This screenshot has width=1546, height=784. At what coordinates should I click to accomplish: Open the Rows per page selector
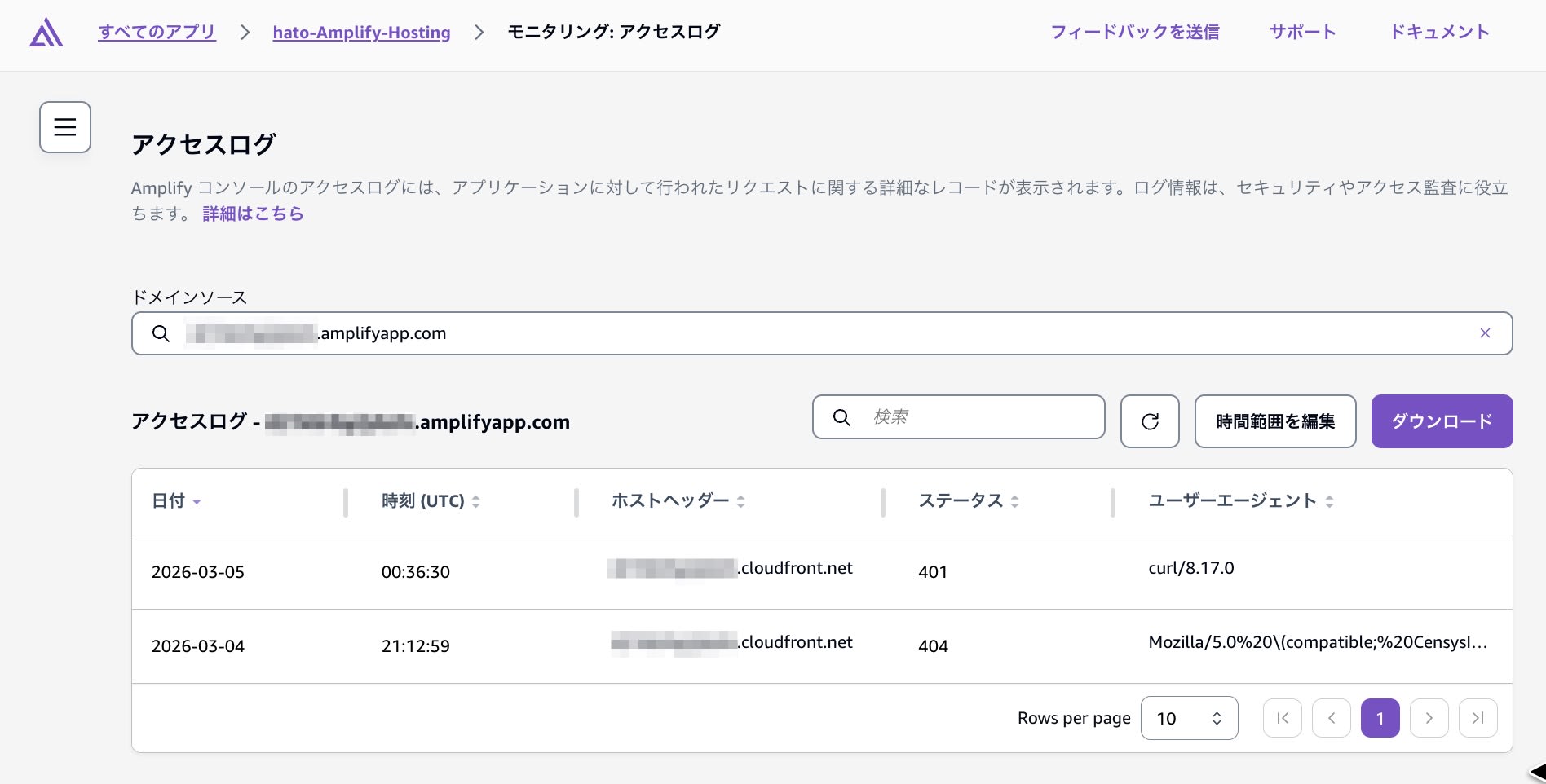tap(1189, 718)
